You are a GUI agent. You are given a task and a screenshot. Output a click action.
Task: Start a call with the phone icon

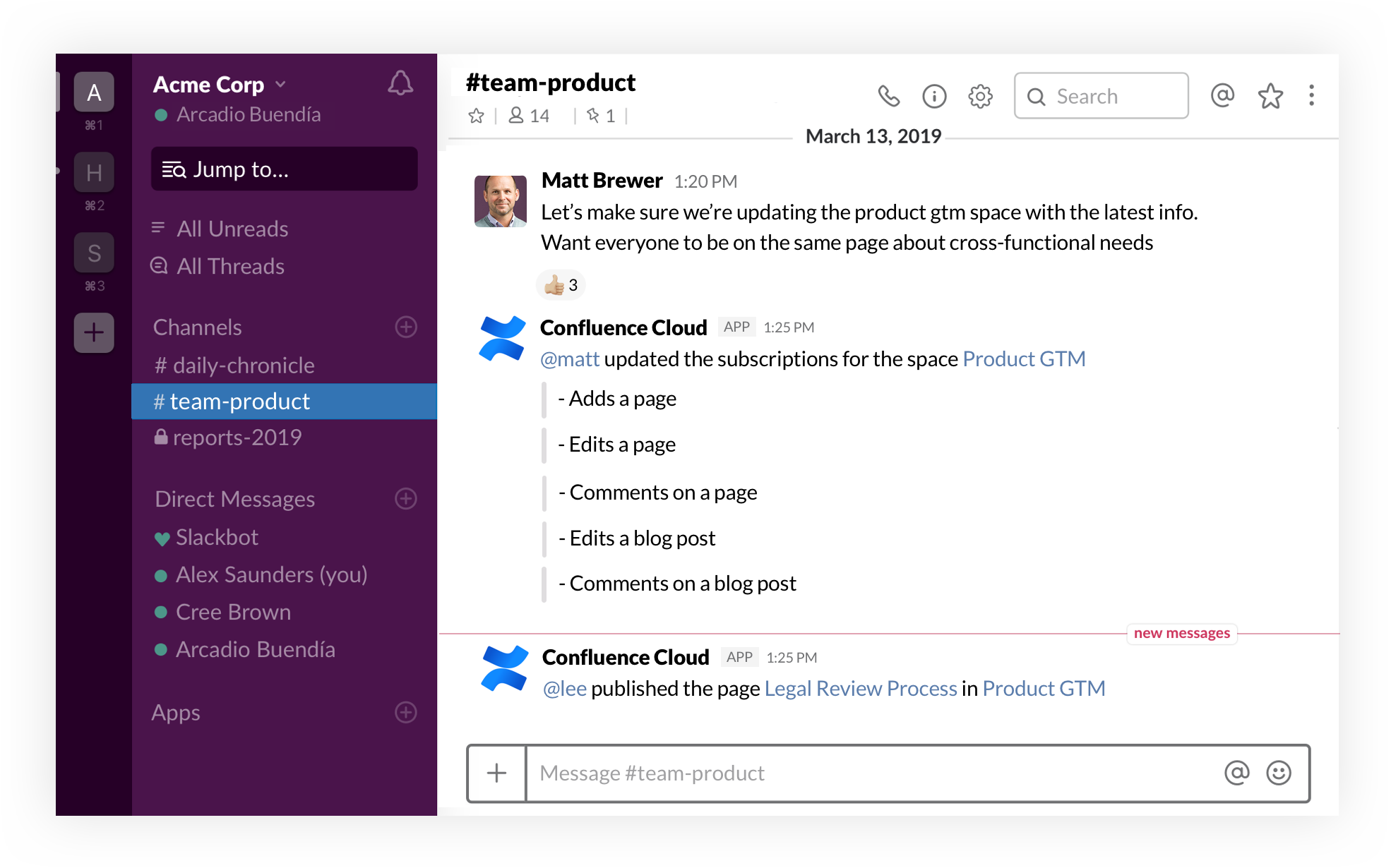pyautogui.click(x=888, y=96)
